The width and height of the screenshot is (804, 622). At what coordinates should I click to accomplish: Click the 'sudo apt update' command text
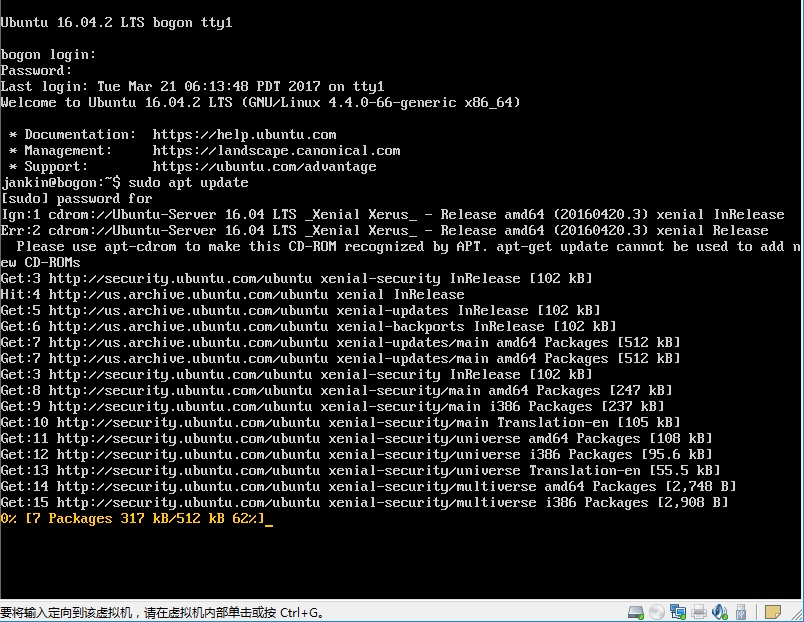point(188,183)
